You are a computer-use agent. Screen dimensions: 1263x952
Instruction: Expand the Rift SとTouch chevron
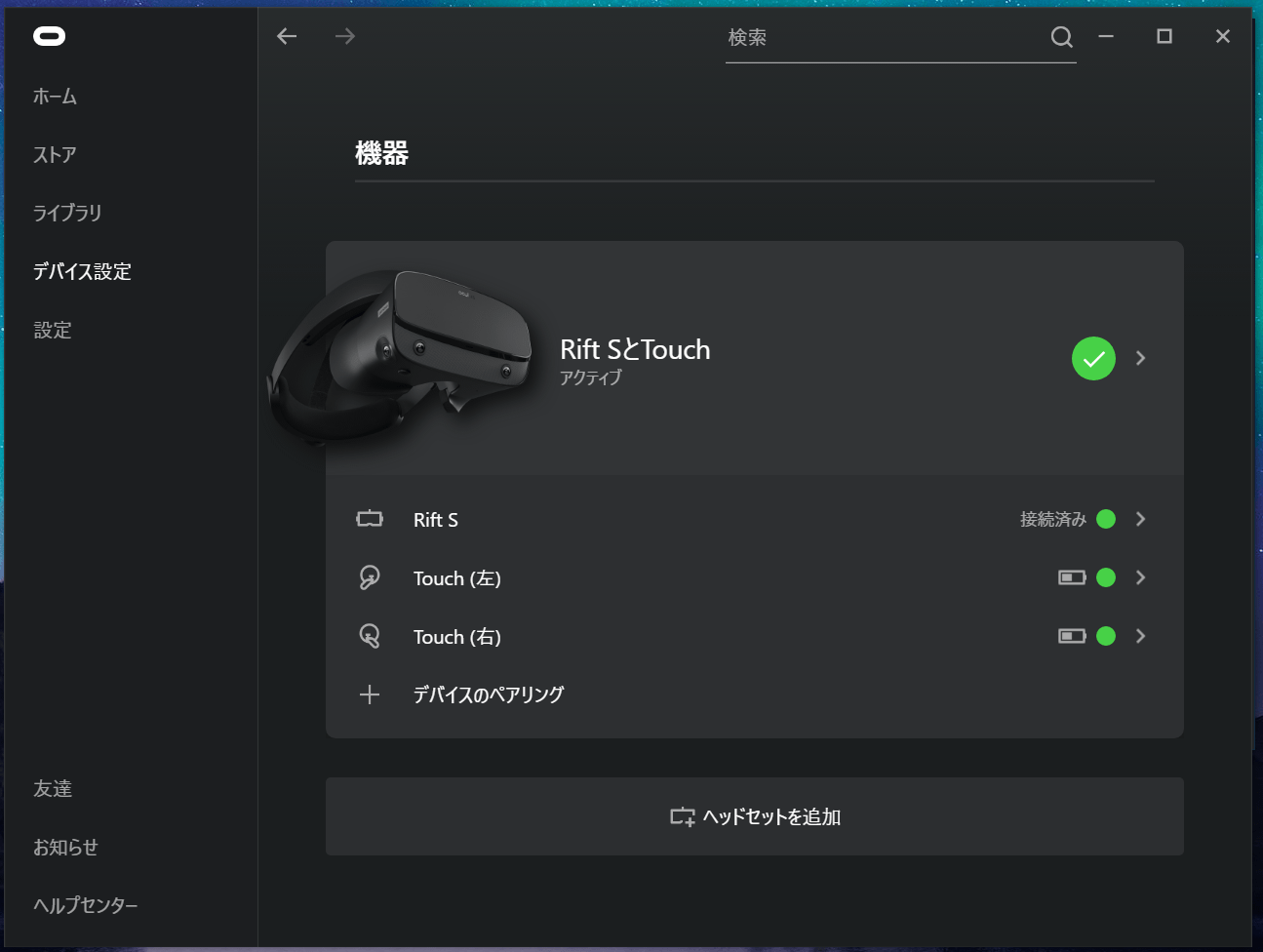[1140, 358]
